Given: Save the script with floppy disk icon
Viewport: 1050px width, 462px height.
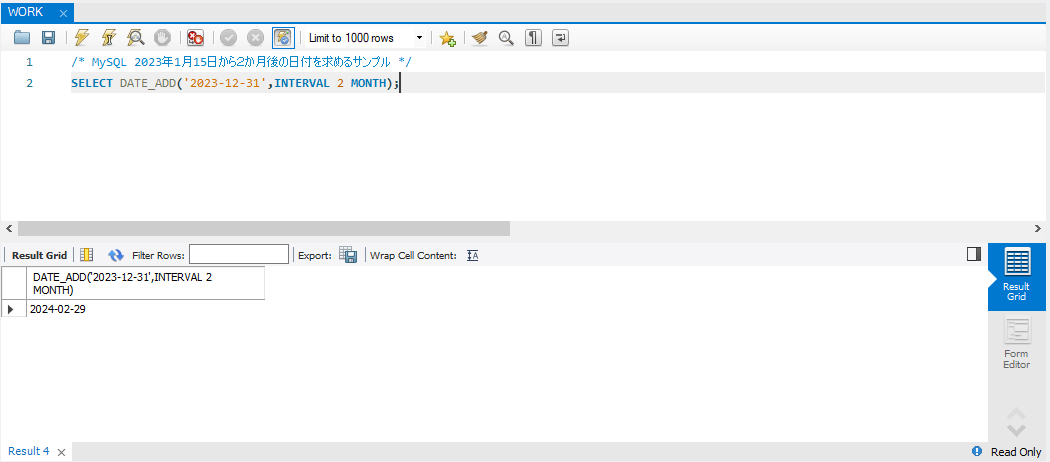Looking at the screenshot, I should click(48, 38).
